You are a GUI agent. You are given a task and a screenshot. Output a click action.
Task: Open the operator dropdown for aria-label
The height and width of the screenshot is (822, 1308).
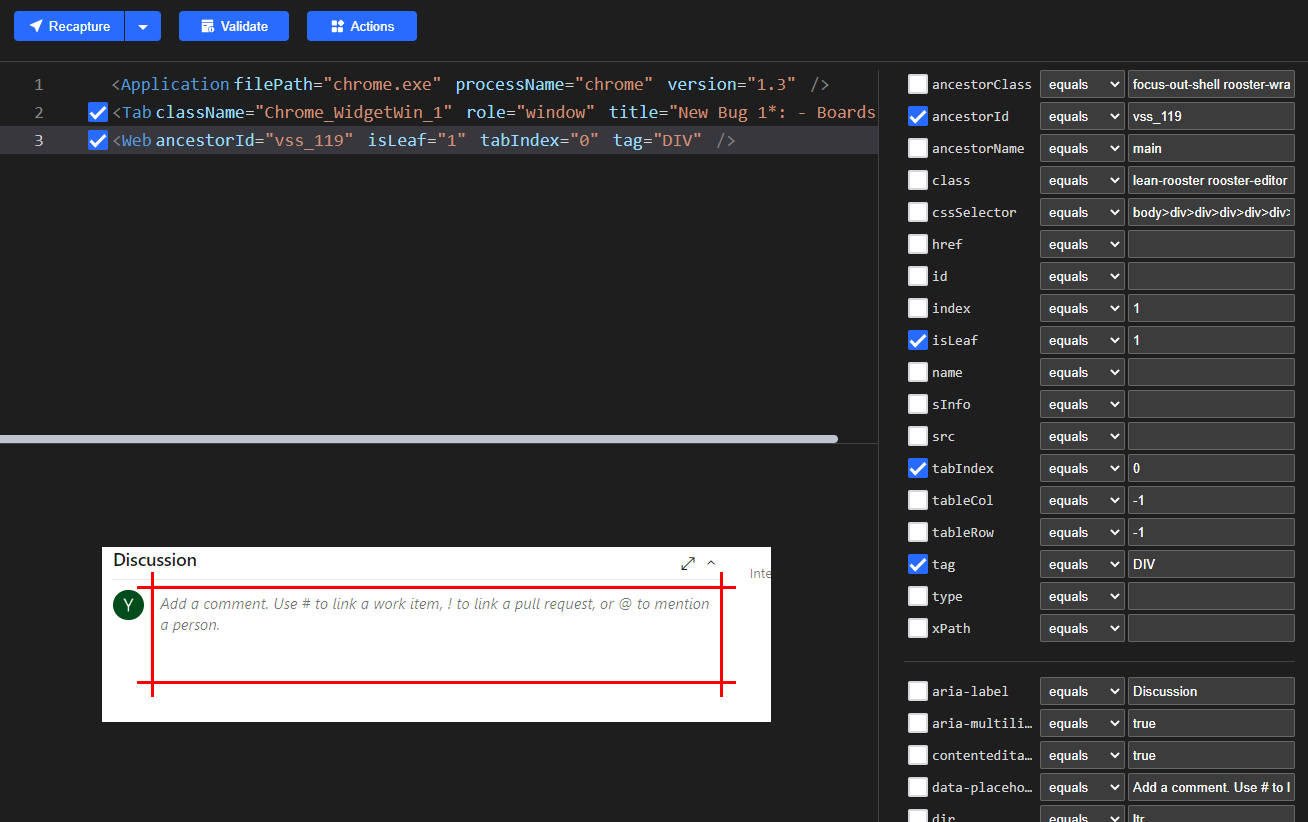point(1082,691)
